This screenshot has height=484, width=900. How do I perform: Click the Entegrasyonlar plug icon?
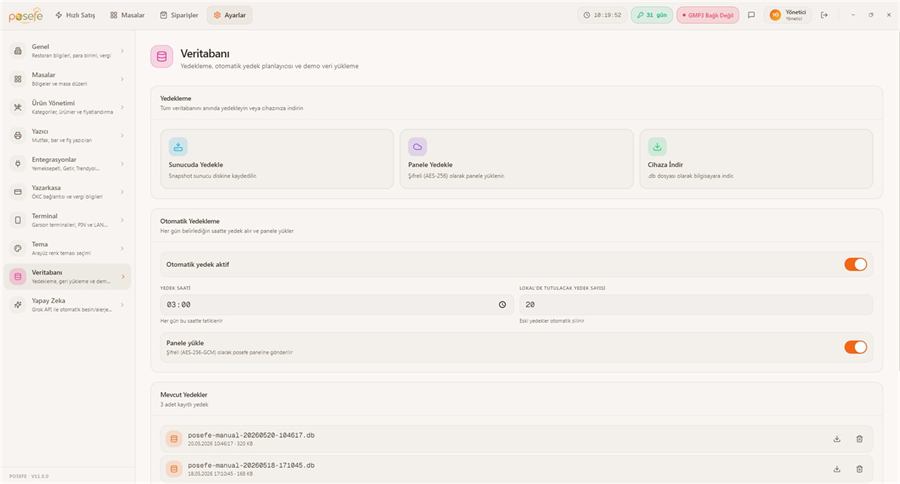point(18,164)
